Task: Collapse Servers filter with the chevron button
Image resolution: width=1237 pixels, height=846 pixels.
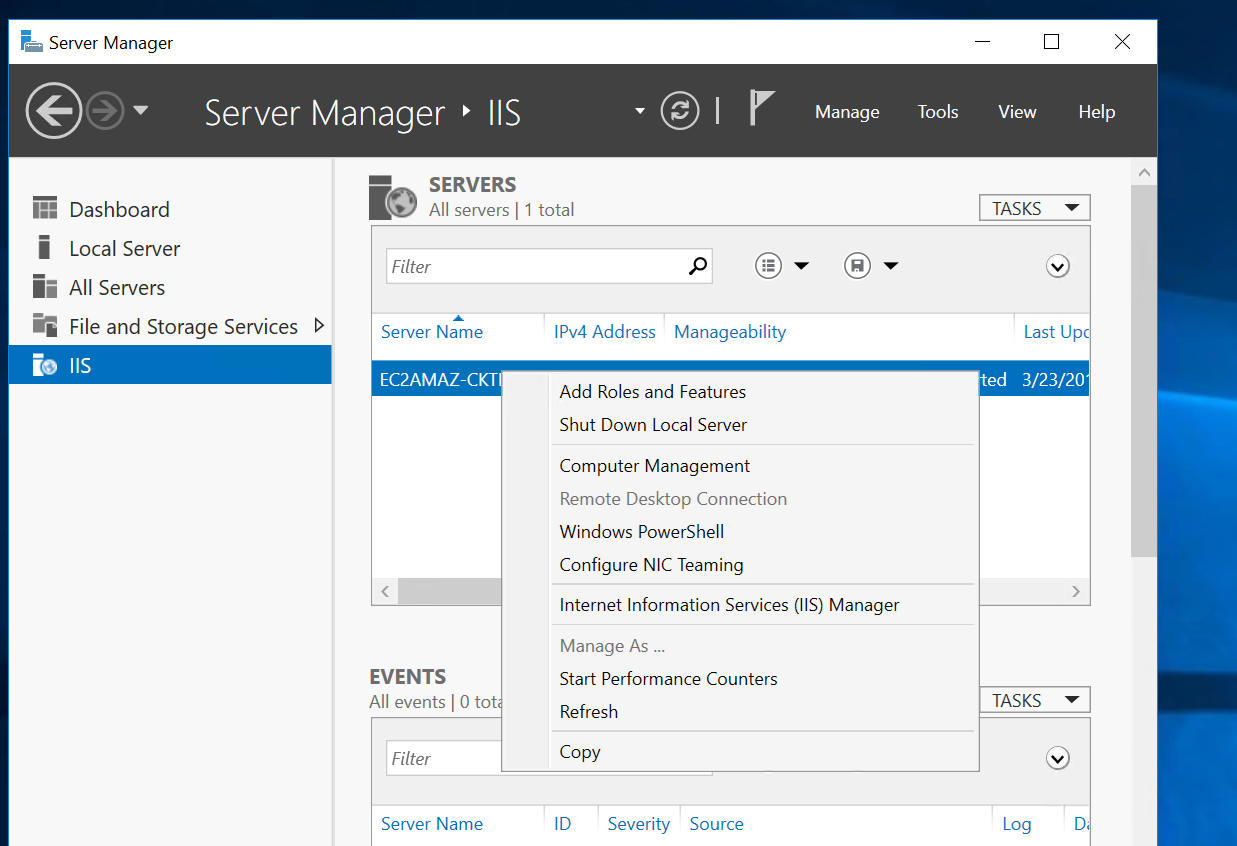Action: pos(1058,266)
